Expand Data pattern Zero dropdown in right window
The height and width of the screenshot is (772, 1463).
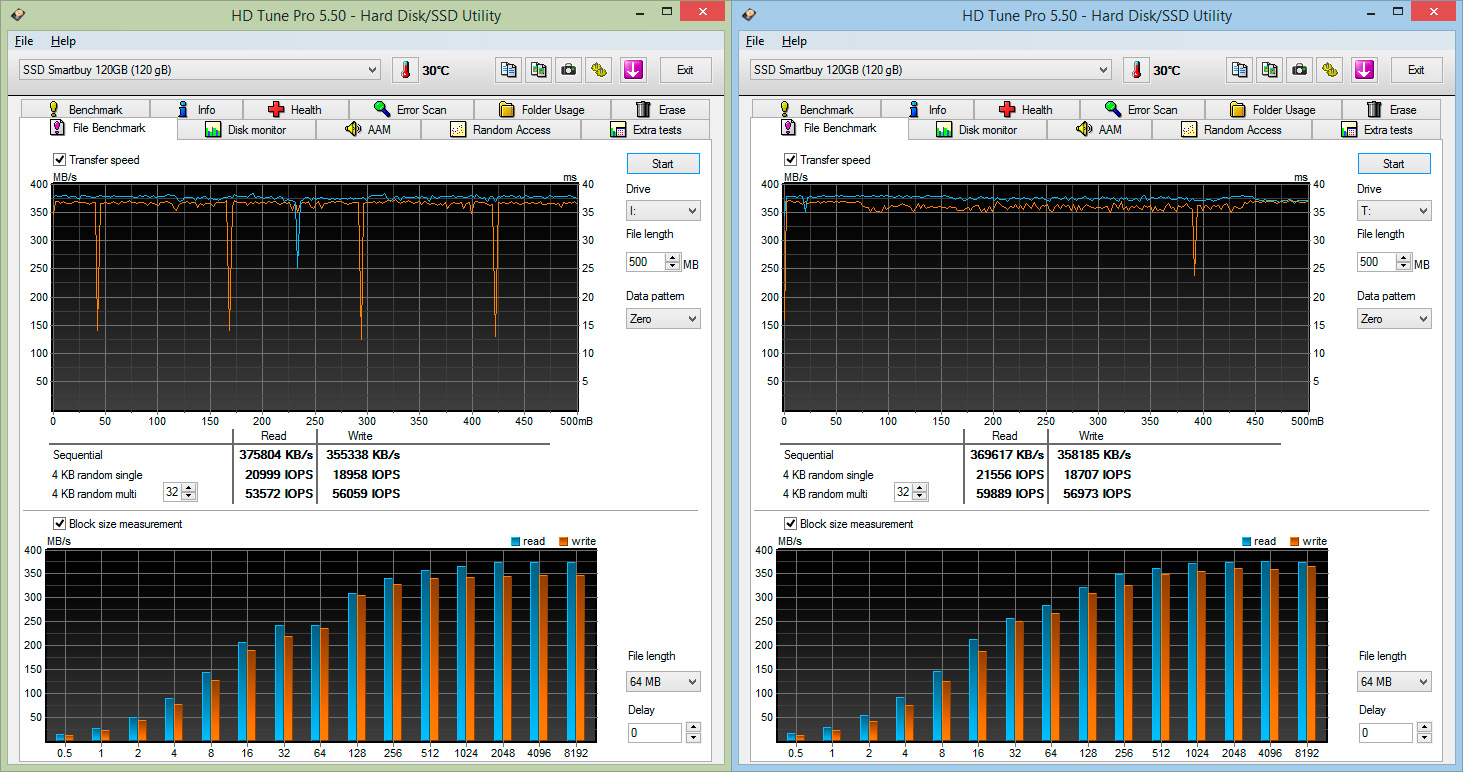(1393, 319)
